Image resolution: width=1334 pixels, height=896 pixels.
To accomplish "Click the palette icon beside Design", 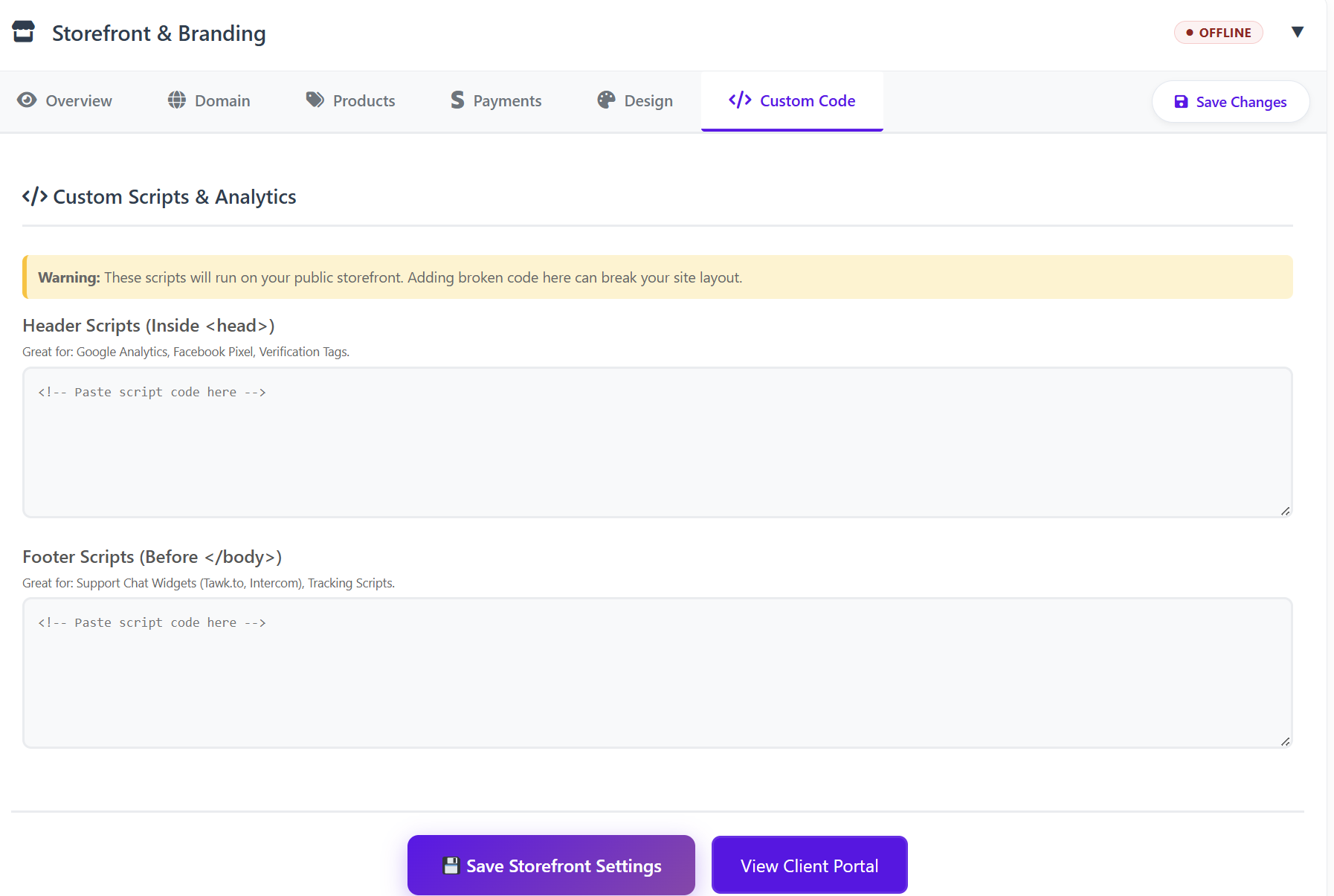I will [607, 100].
